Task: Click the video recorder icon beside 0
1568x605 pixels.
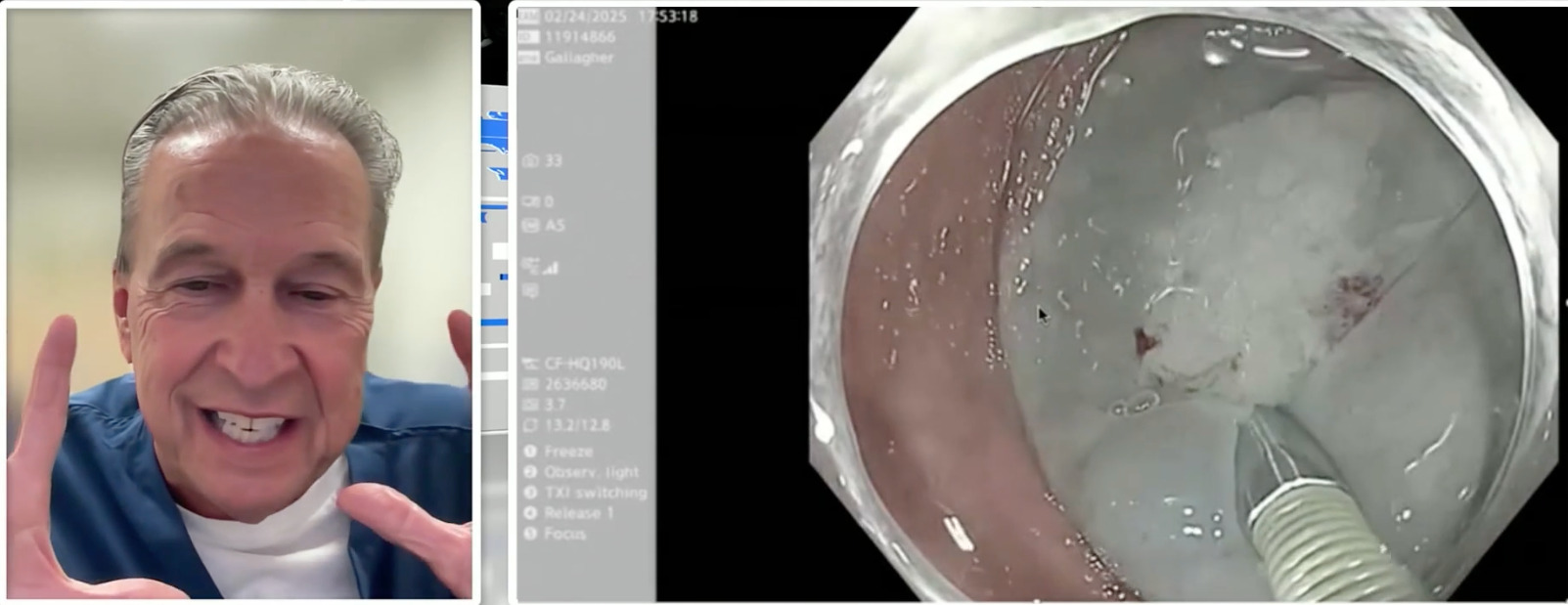Action: coord(530,201)
